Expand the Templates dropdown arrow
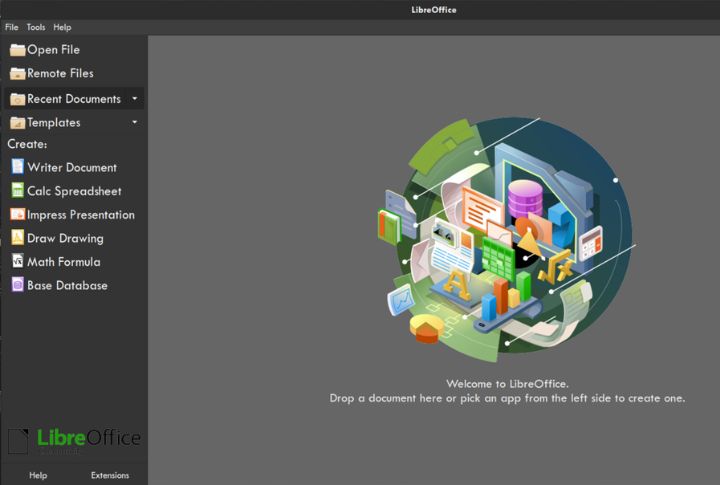Image resolution: width=720 pixels, height=485 pixels. click(134, 123)
